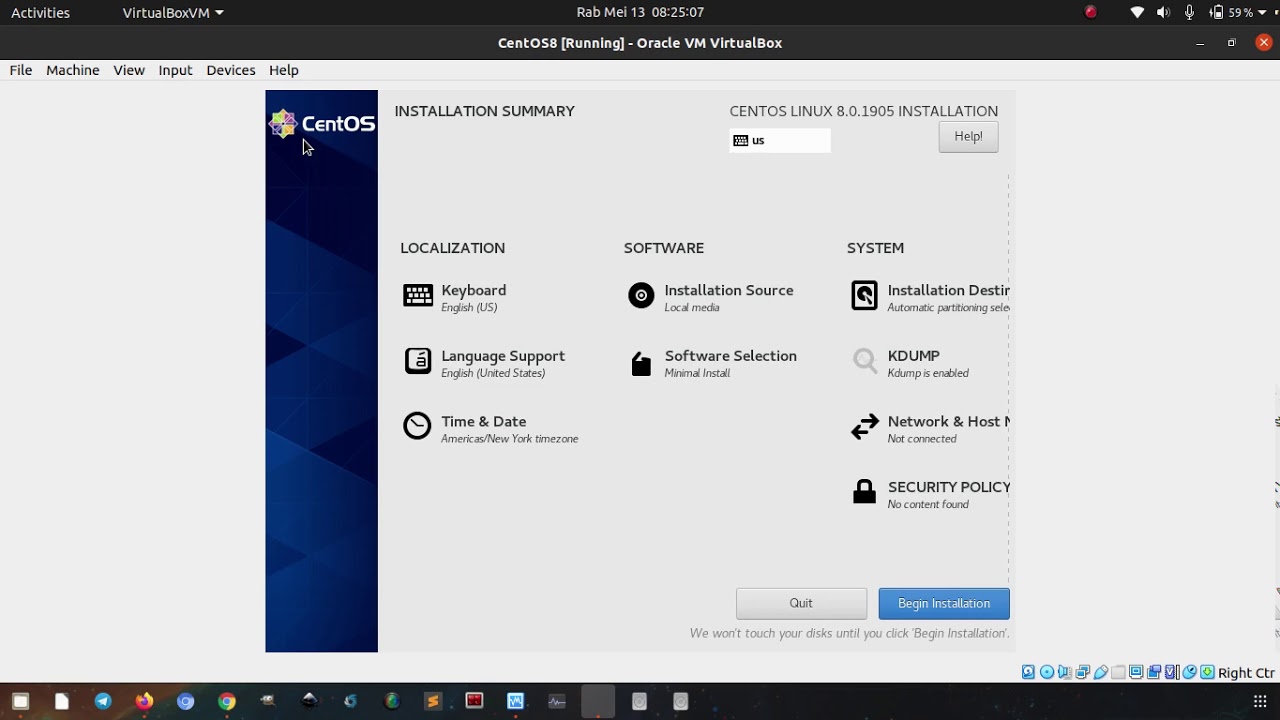Click the display settings status icon
Image resolution: width=1280 pixels, height=720 pixels.
click(1136, 672)
